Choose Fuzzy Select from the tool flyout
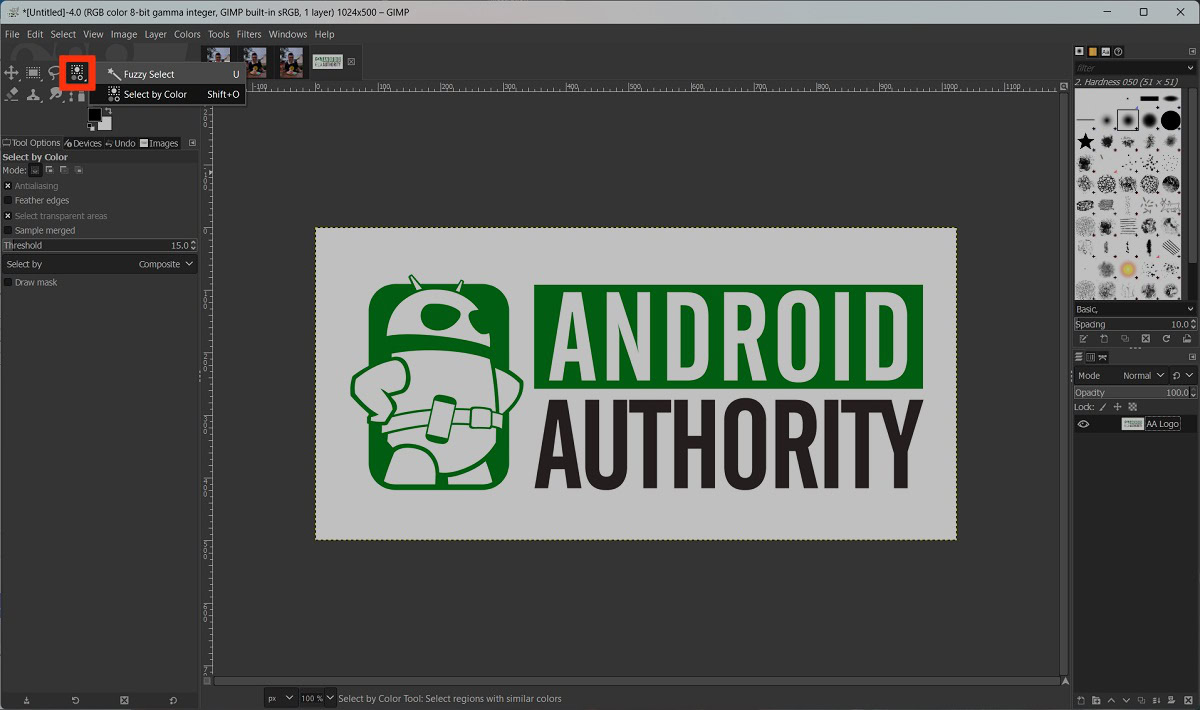The image size is (1200, 710). (x=148, y=75)
